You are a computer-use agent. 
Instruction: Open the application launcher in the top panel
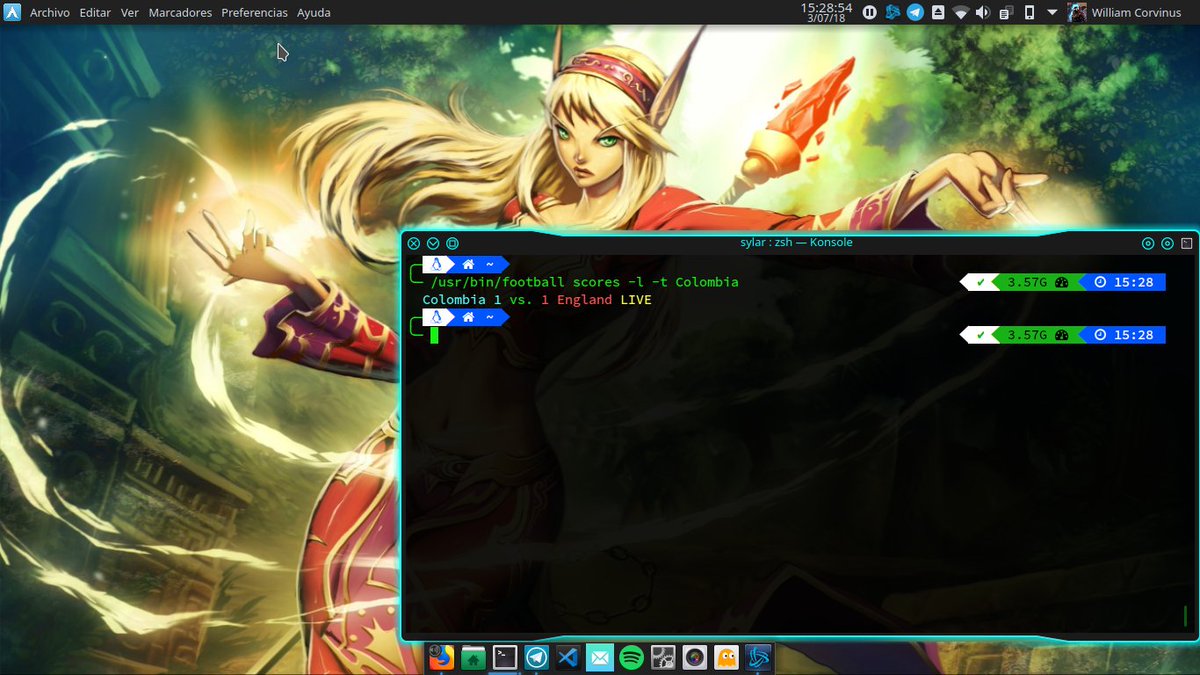pyautogui.click(x=12, y=12)
